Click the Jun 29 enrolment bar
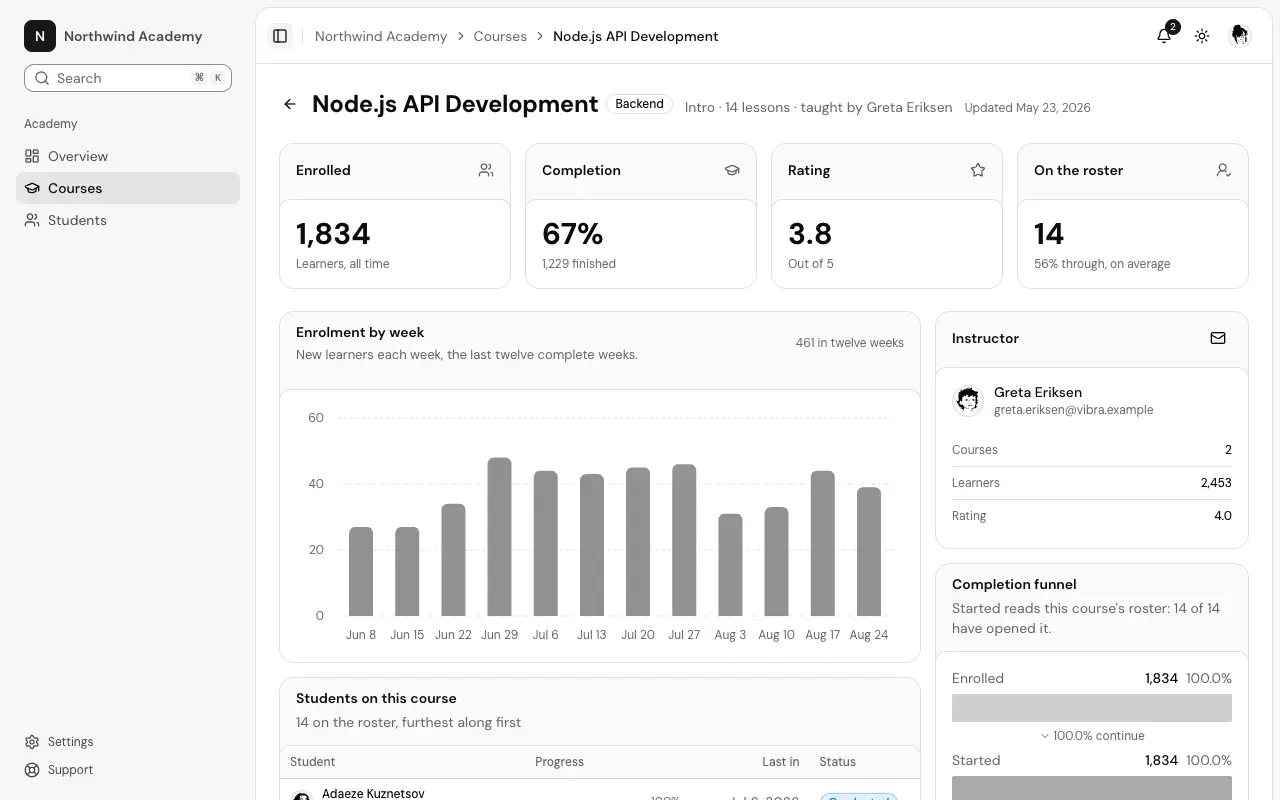 tap(499, 537)
